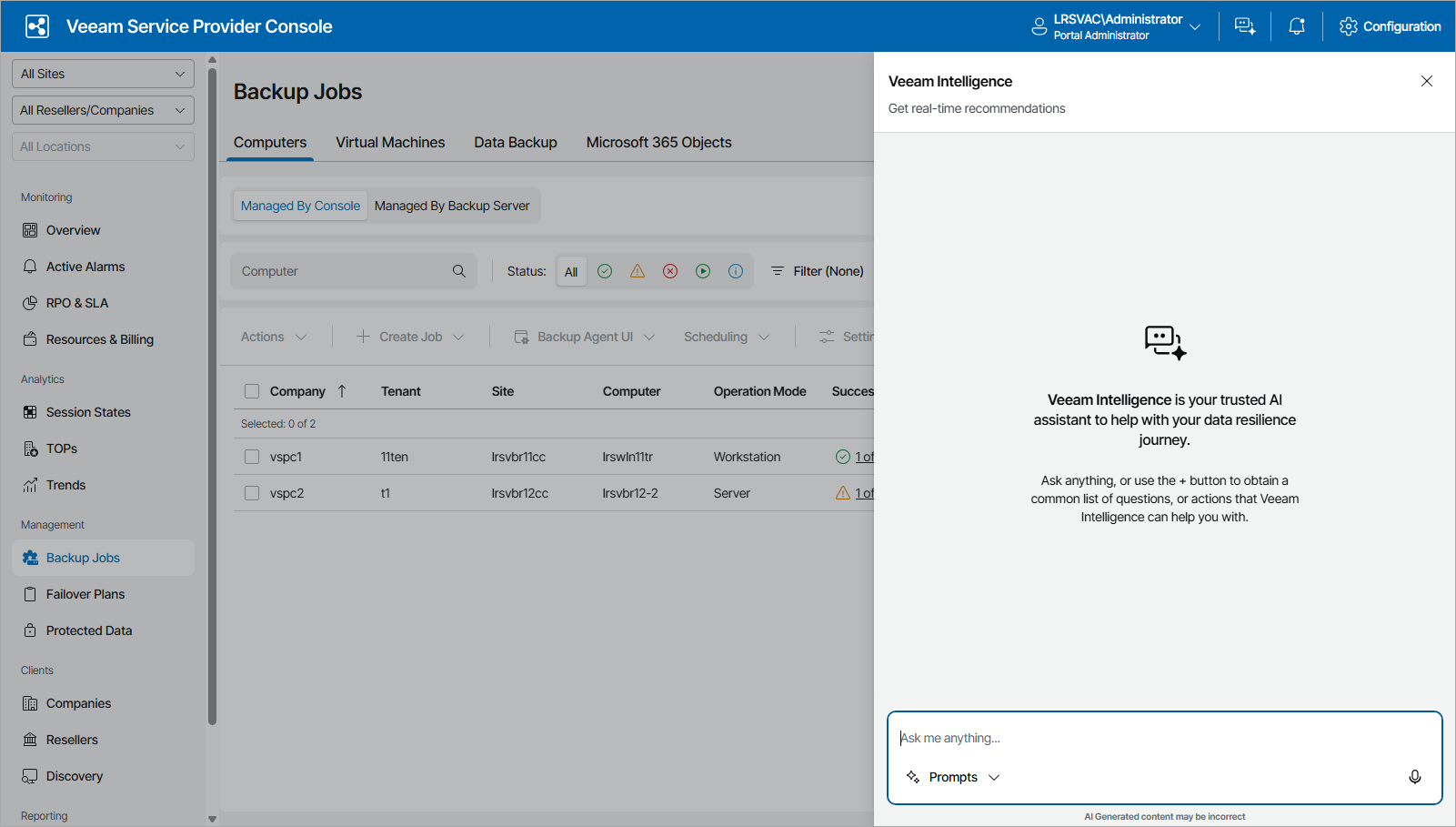The width and height of the screenshot is (1456, 827).
Task: Click the sidebar vertical scrollbar
Action: tap(212, 396)
